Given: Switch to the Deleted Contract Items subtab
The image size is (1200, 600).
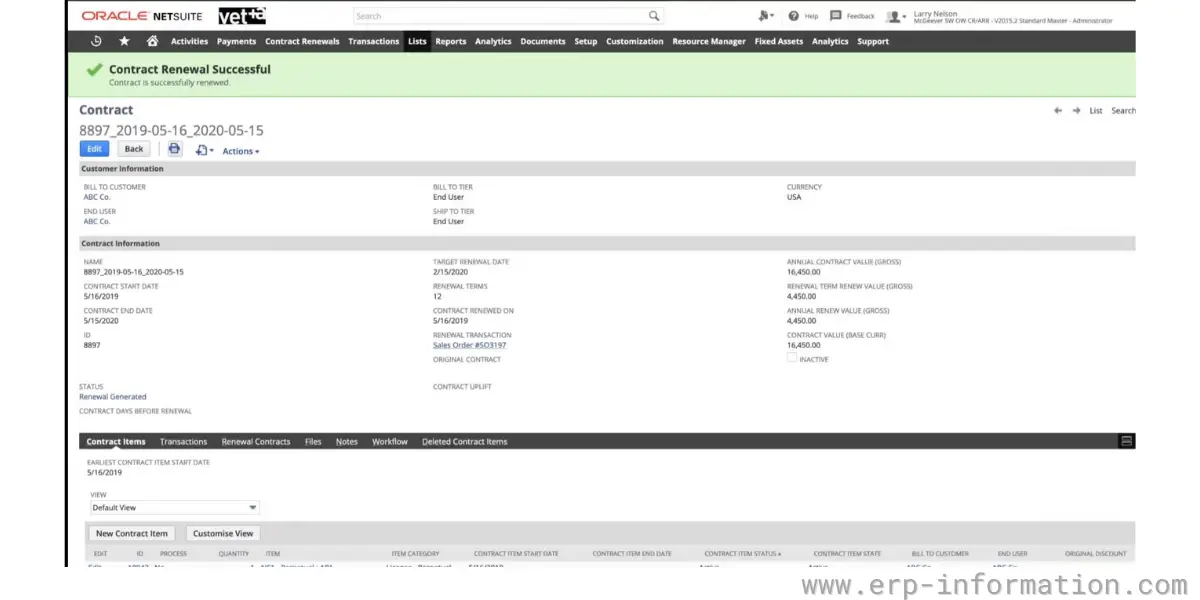Looking at the screenshot, I should [465, 441].
